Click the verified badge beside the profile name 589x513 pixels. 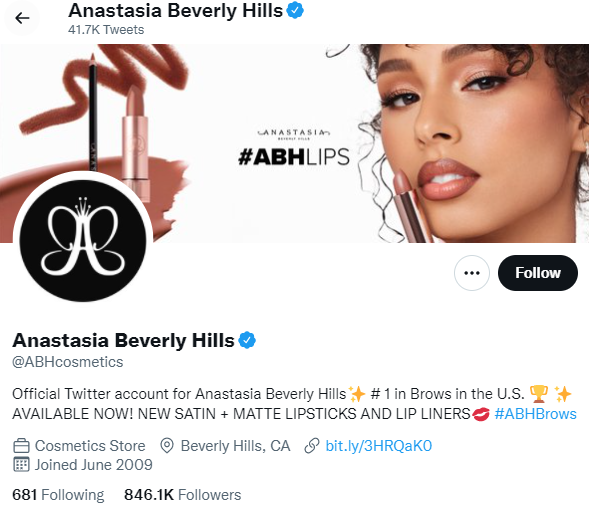tap(247, 340)
